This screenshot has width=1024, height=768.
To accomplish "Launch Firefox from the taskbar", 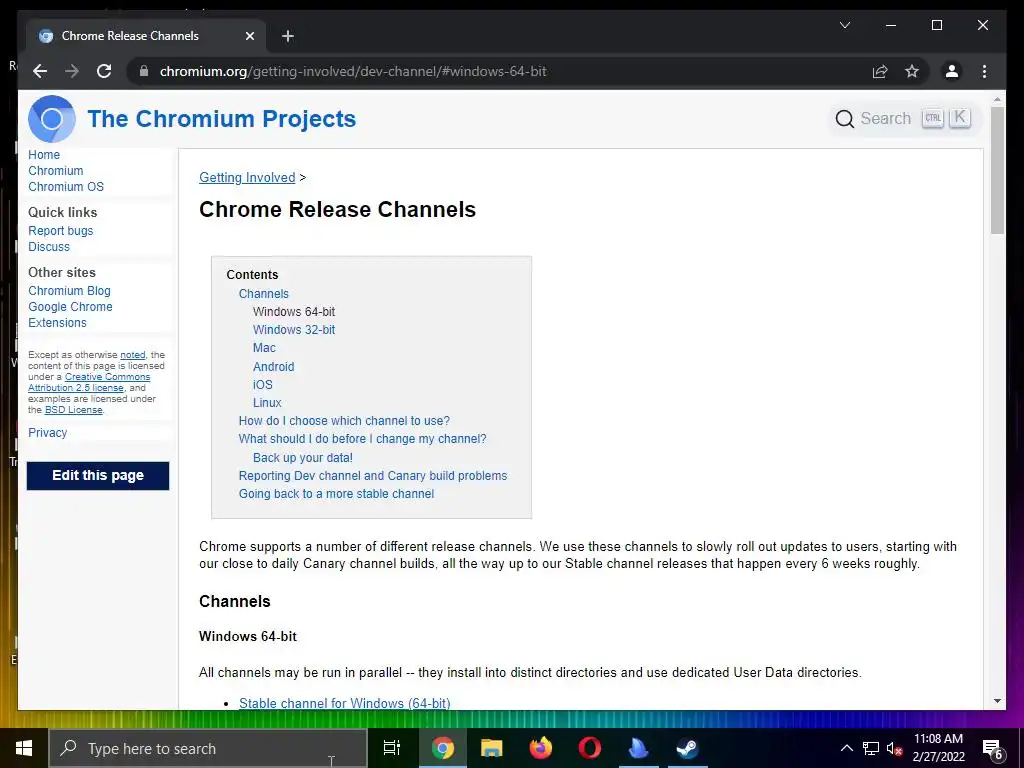I will pos(540,748).
